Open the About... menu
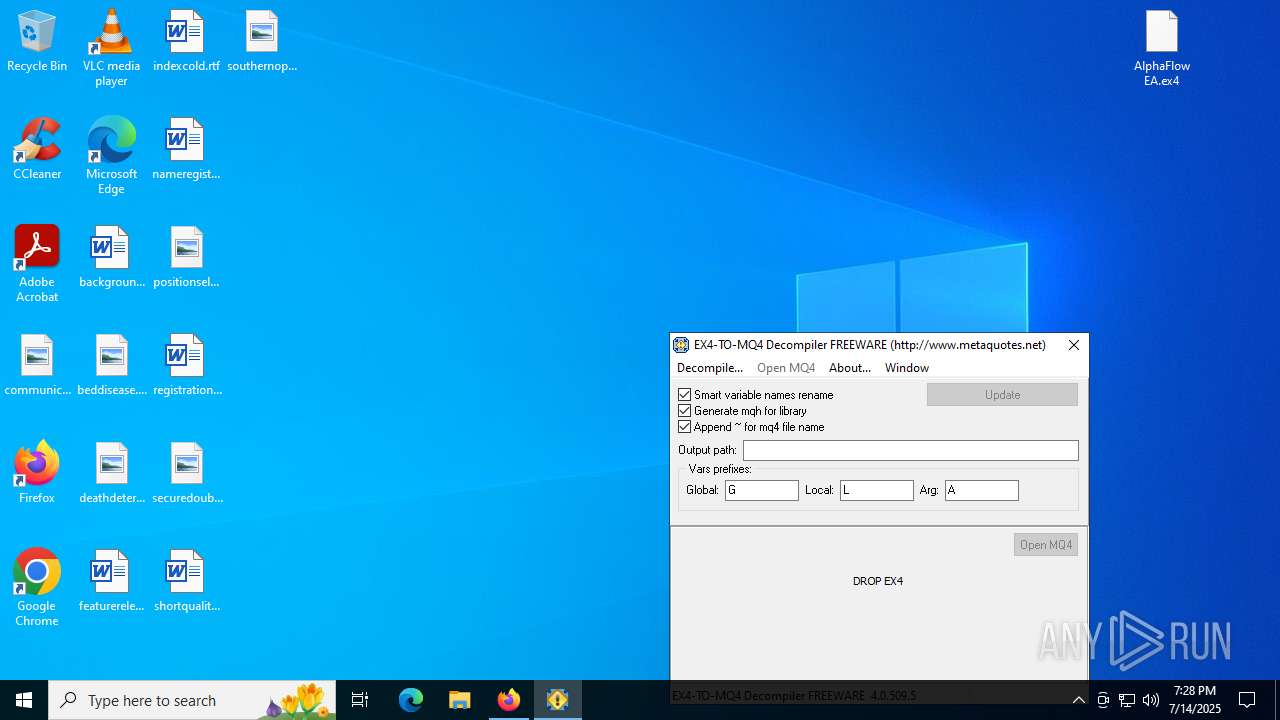The image size is (1280, 720). [850, 368]
